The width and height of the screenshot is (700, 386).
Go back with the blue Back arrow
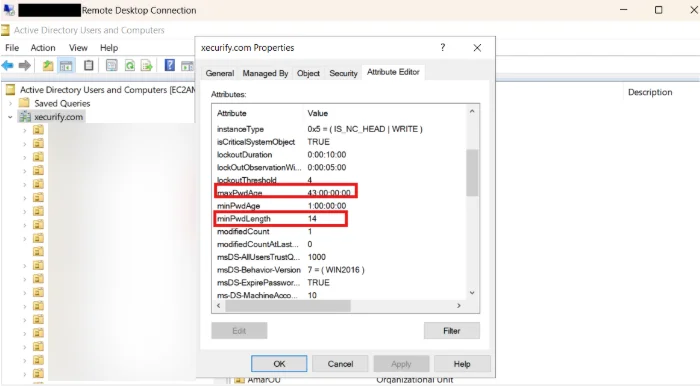tap(8, 66)
